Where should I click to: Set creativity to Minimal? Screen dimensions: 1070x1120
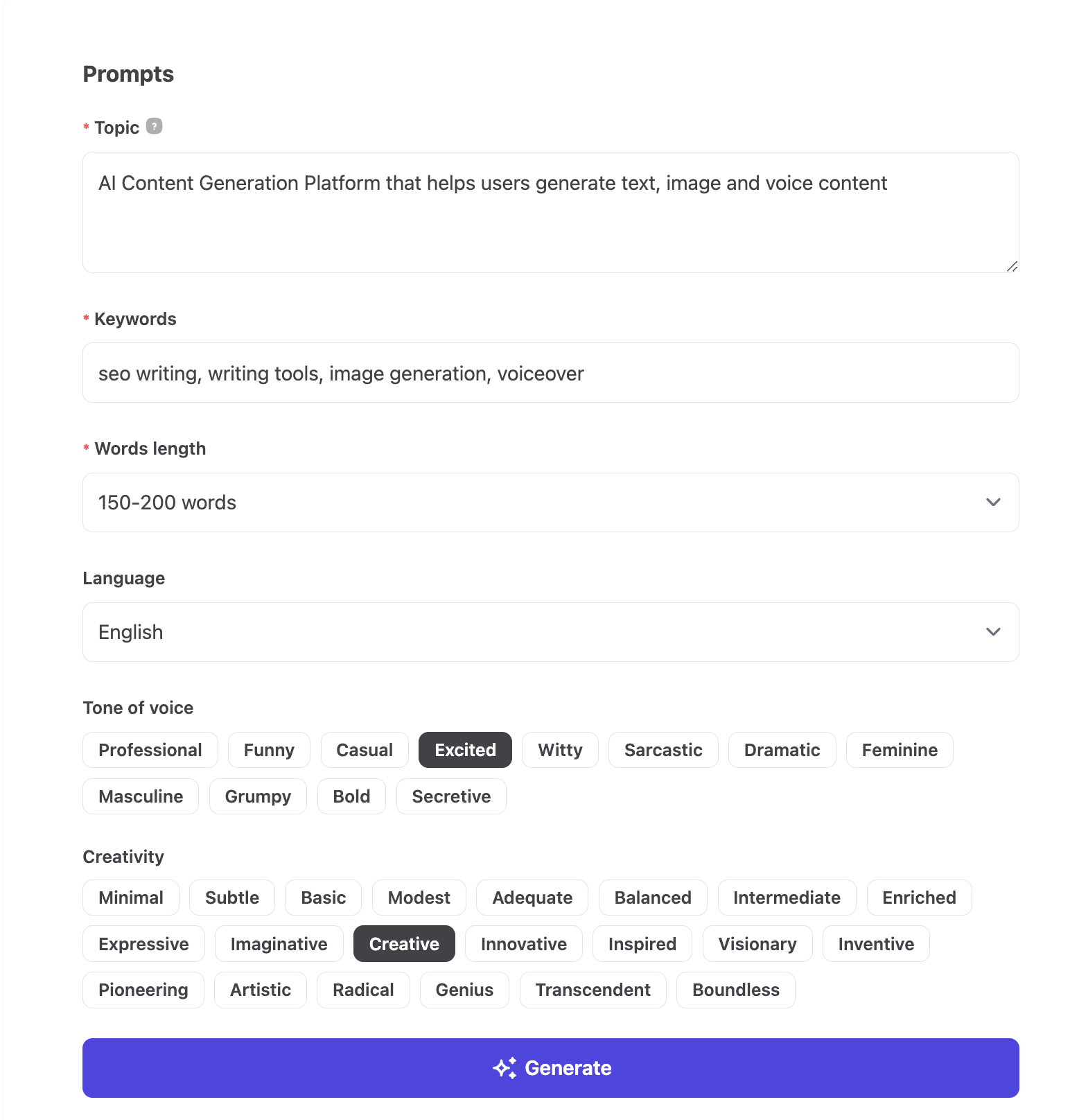[x=131, y=898]
